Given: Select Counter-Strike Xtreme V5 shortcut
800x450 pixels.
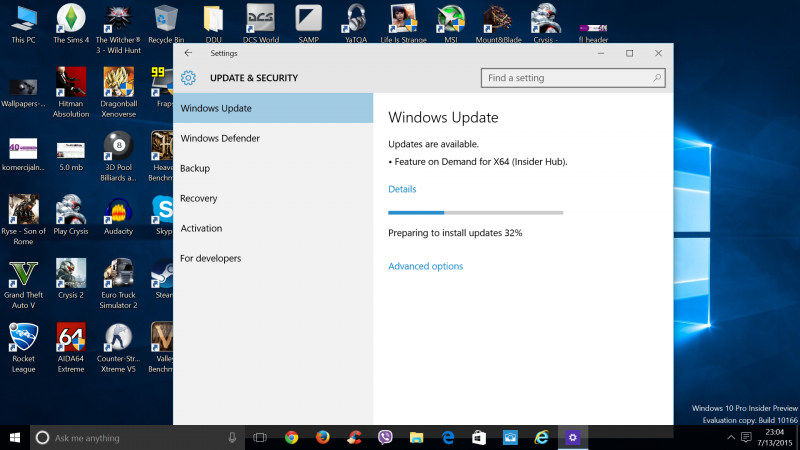Looking at the screenshot, I should [x=118, y=347].
